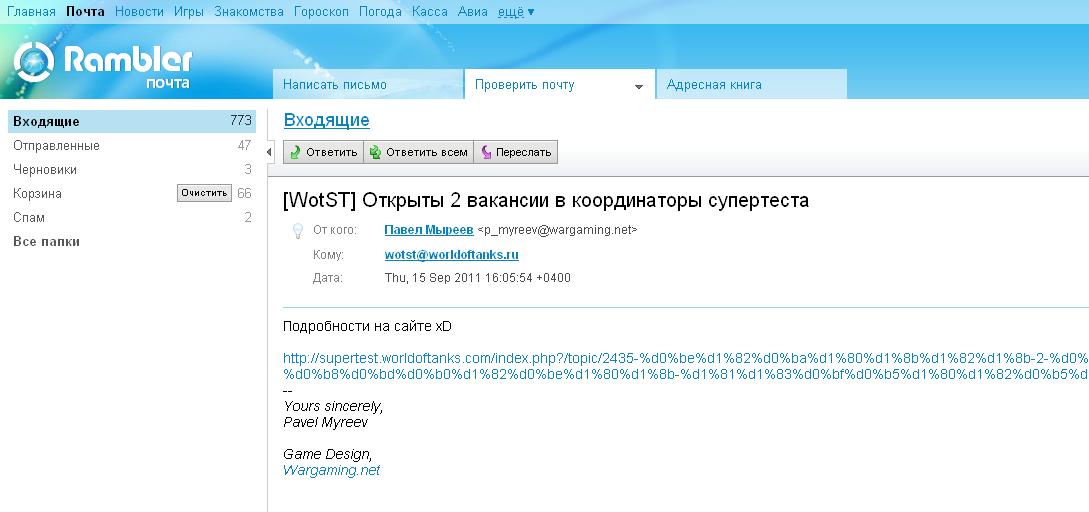
Task: Open Погода in top navigation
Action: [x=381, y=12]
